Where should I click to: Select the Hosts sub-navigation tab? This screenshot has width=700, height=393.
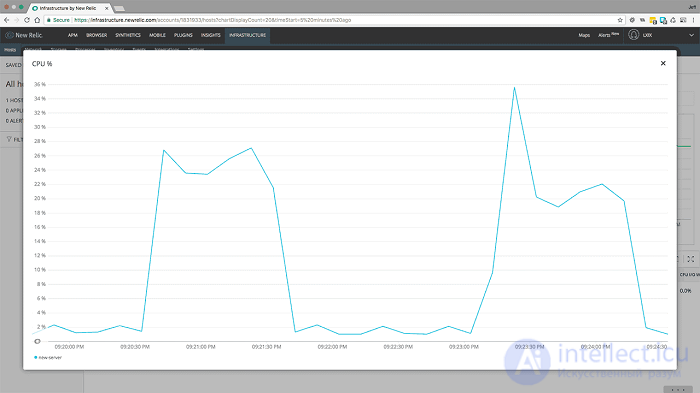coord(10,50)
